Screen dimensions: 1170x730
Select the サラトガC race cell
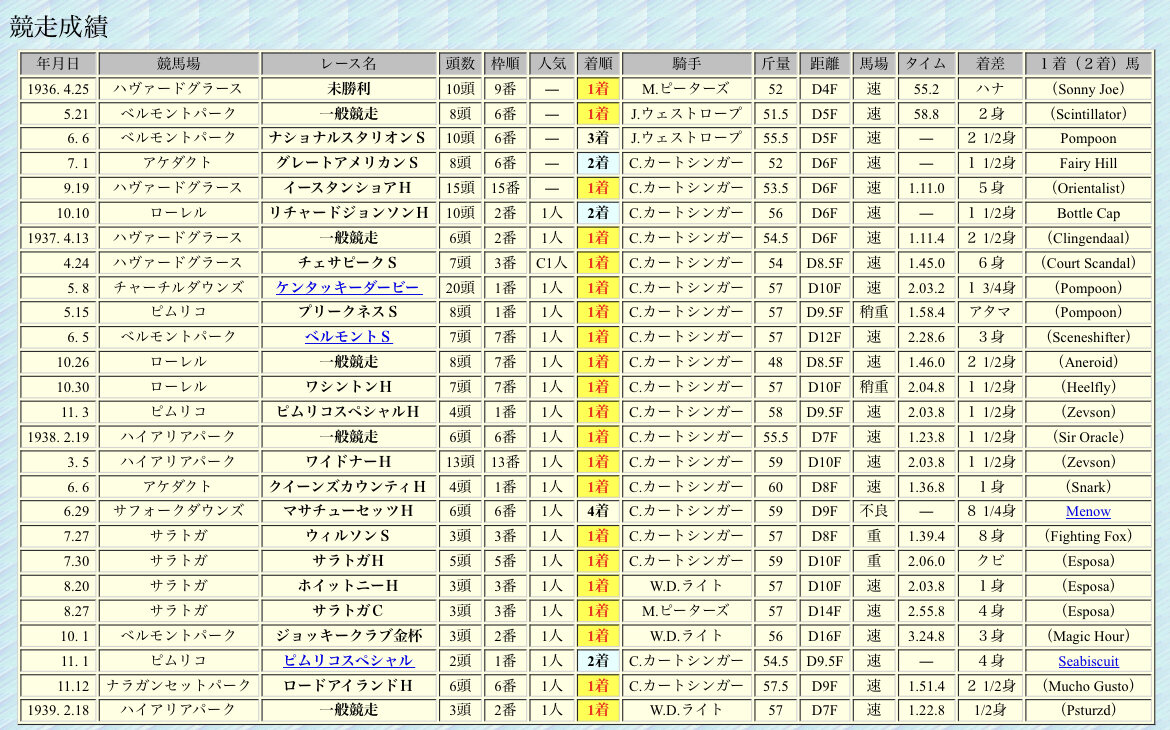coord(348,611)
